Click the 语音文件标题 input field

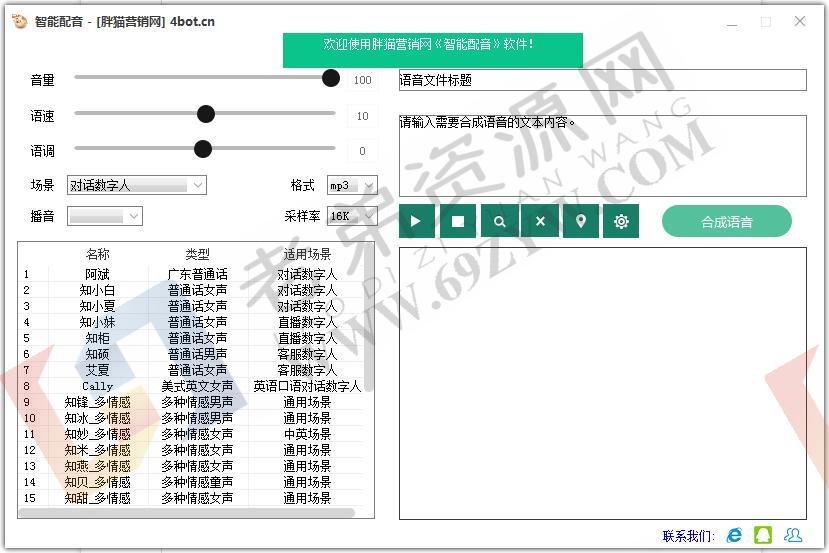[603, 80]
